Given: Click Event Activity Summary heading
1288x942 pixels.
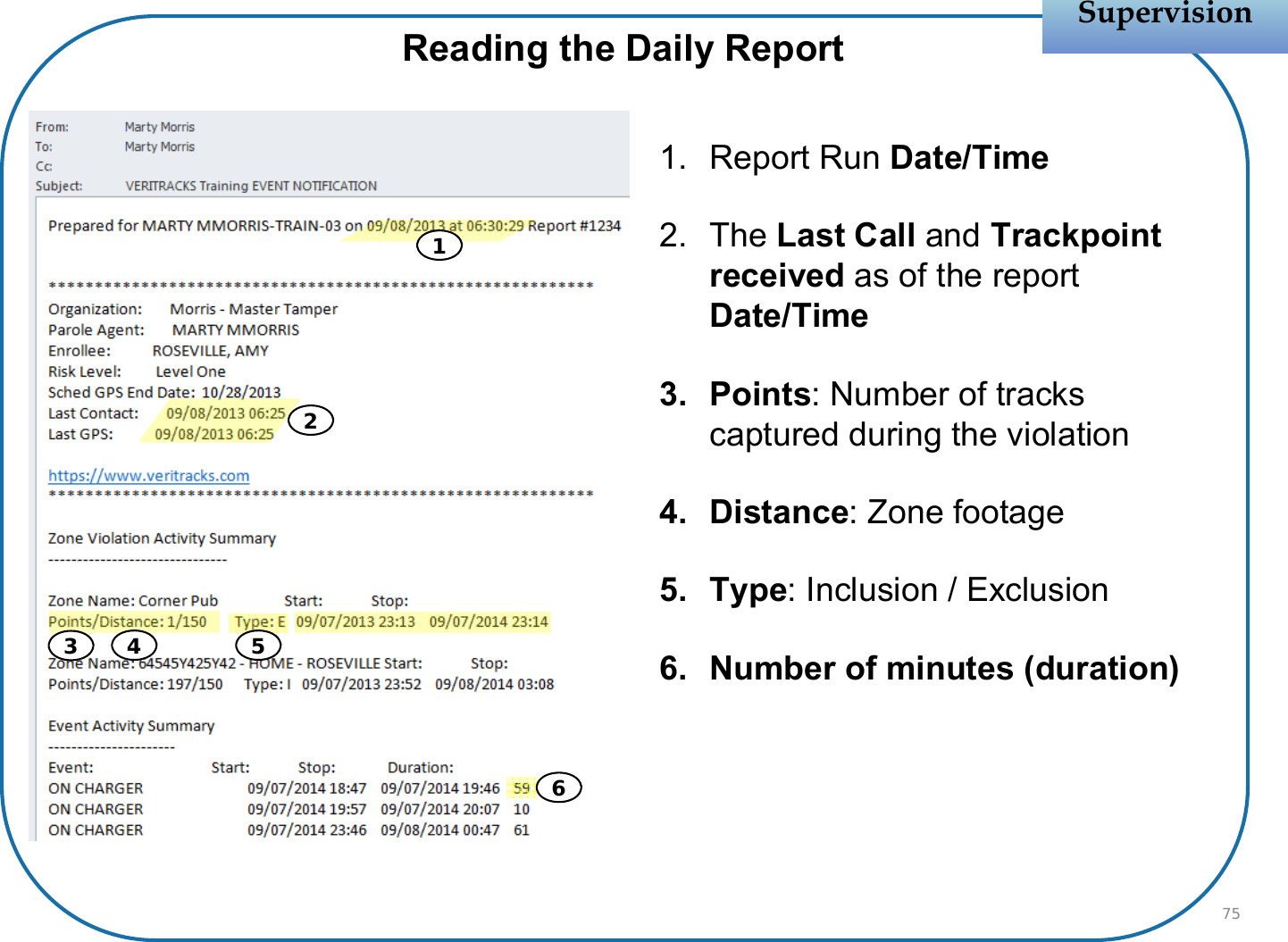Looking at the screenshot, I should 131,726.
